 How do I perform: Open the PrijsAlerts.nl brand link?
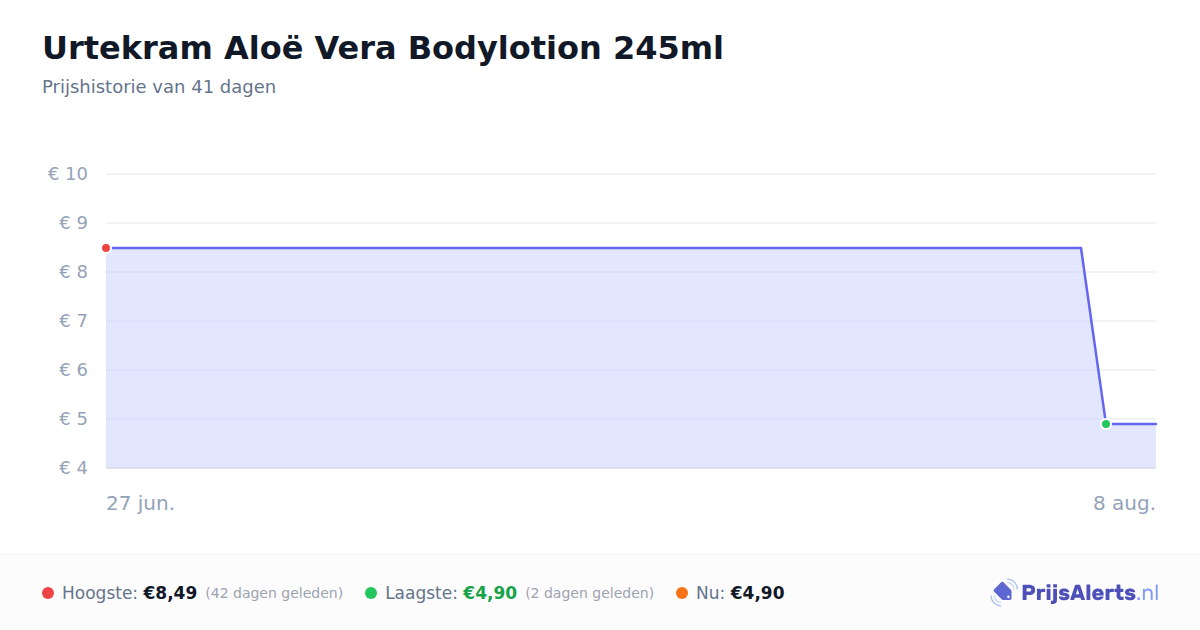(x=1075, y=593)
